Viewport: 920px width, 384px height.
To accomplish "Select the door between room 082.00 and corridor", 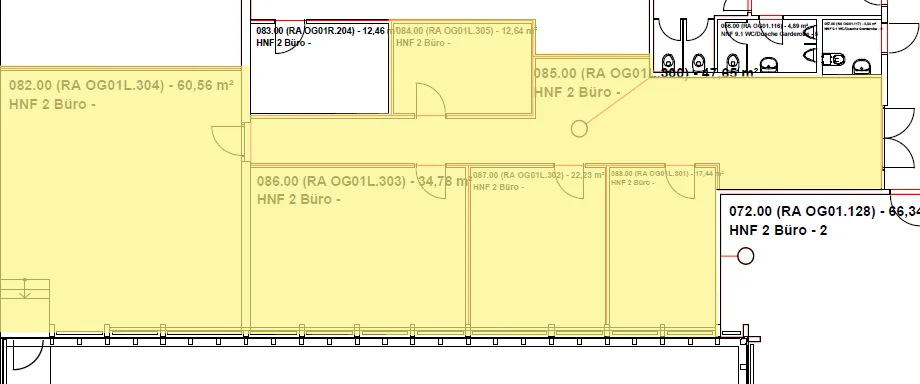I will coord(229,141).
